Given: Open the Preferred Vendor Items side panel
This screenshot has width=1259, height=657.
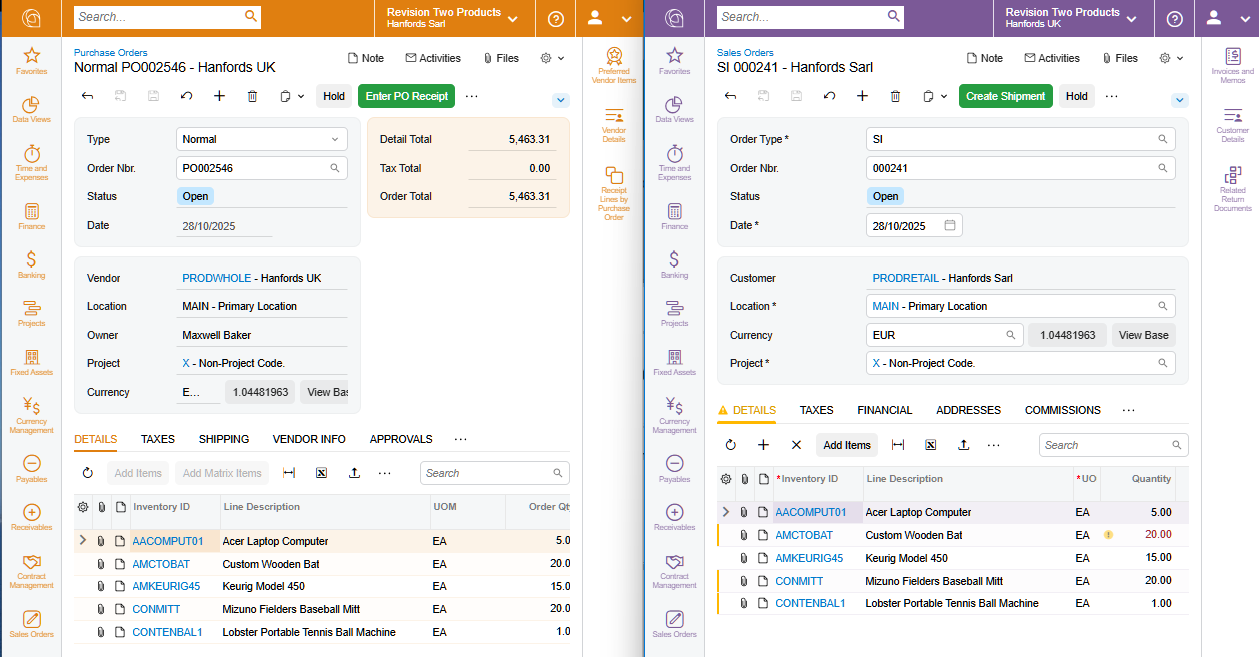Looking at the screenshot, I should 612,64.
